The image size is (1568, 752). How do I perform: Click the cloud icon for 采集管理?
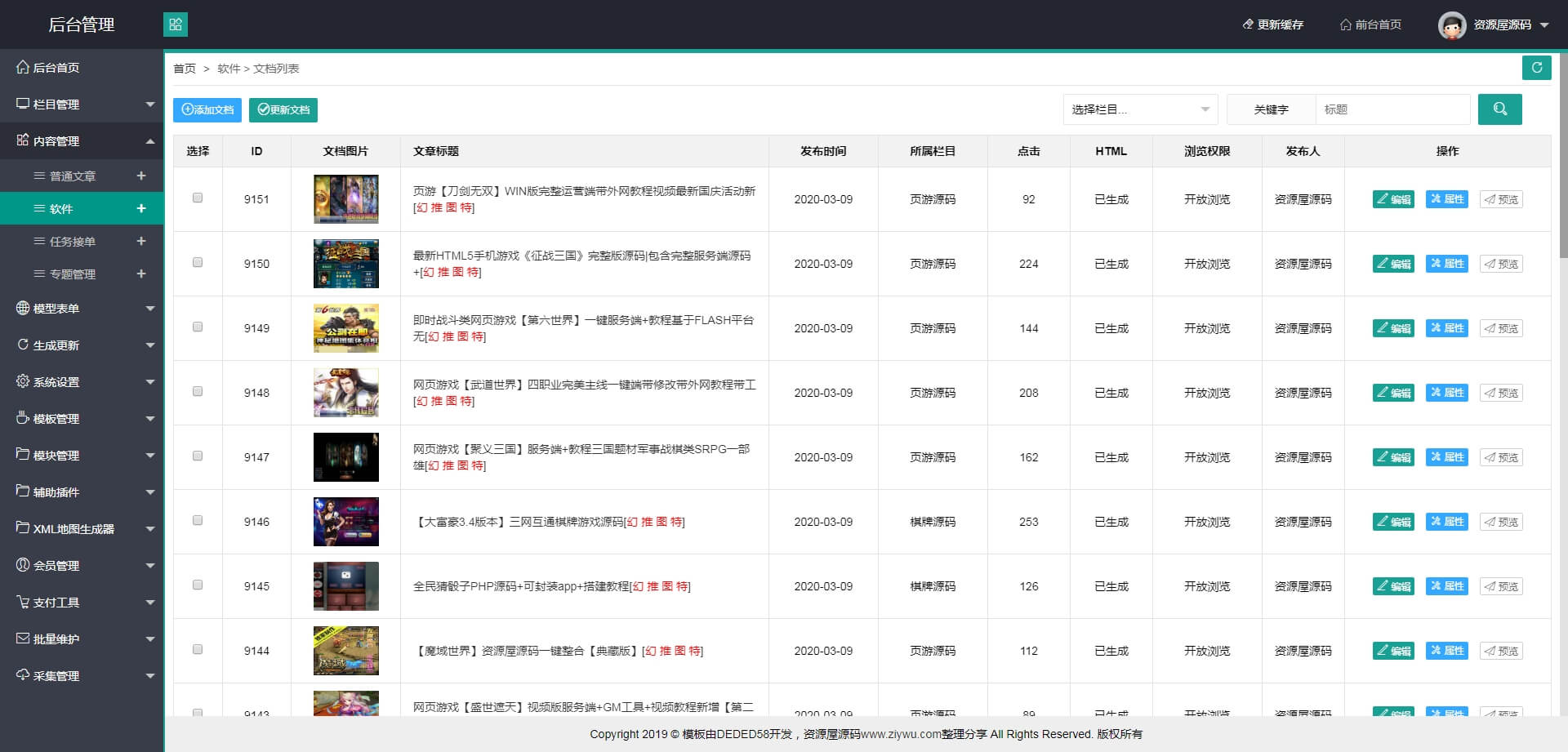(x=23, y=675)
